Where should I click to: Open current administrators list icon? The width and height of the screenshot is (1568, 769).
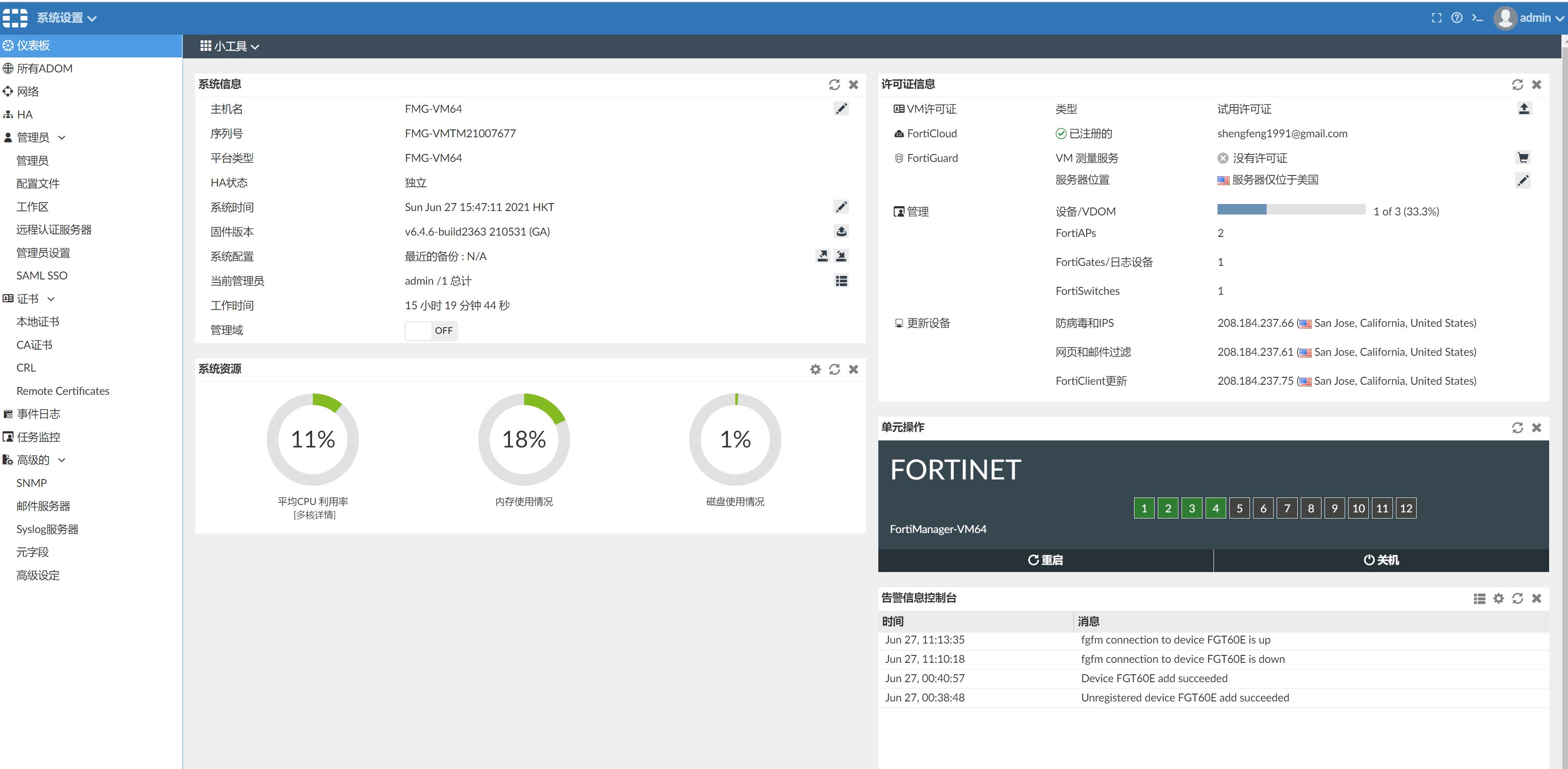click(841, 281)
